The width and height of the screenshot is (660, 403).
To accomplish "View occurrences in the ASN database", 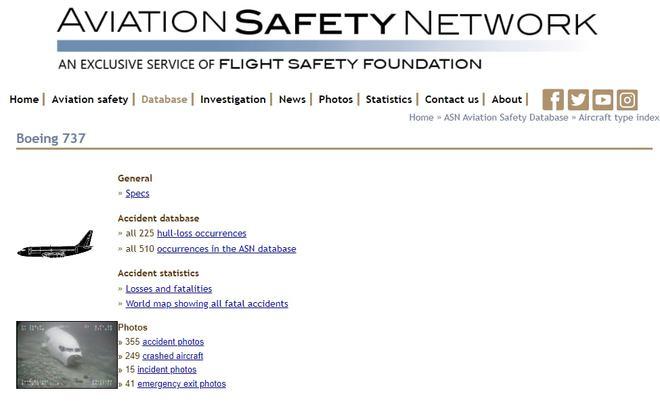I will [x=226, y=249].
